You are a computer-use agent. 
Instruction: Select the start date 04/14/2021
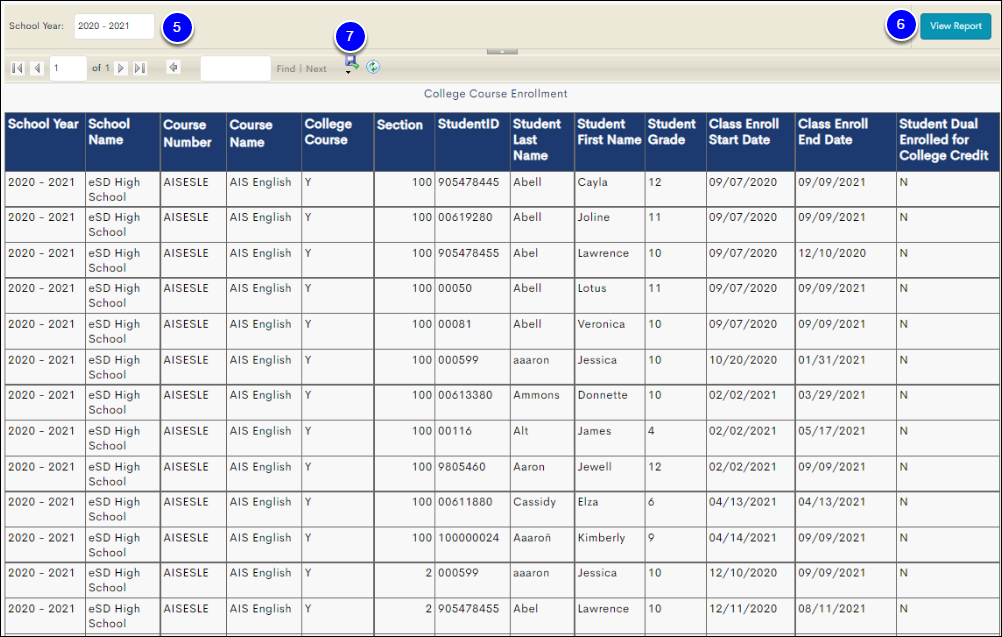pyautogui.click(x=743, y=537)
